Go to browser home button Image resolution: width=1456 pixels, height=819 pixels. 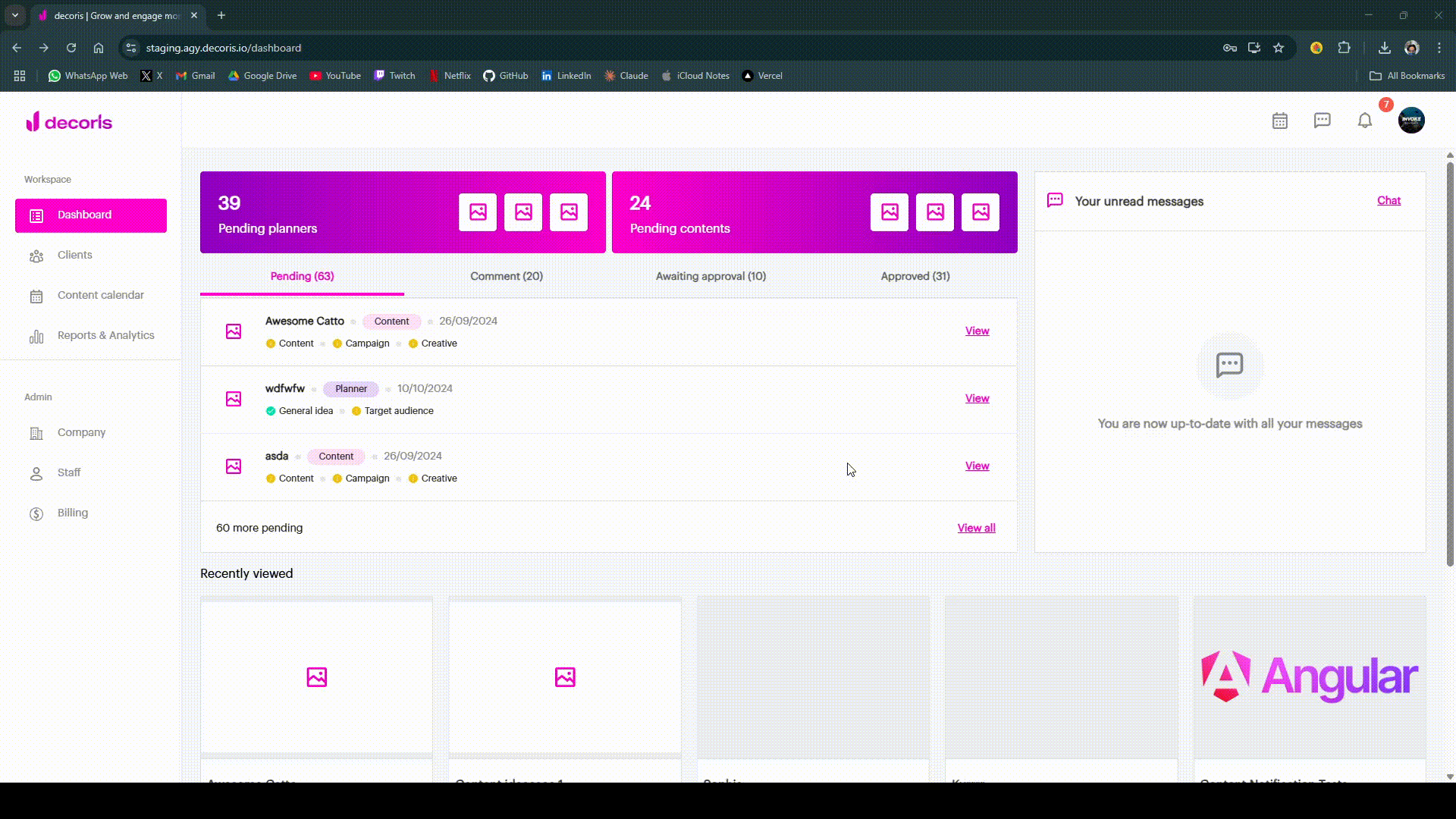point(99,48)
